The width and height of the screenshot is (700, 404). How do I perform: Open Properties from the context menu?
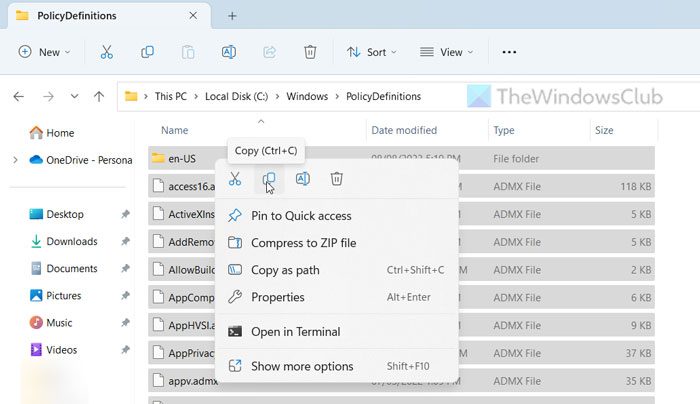point(277,297)
